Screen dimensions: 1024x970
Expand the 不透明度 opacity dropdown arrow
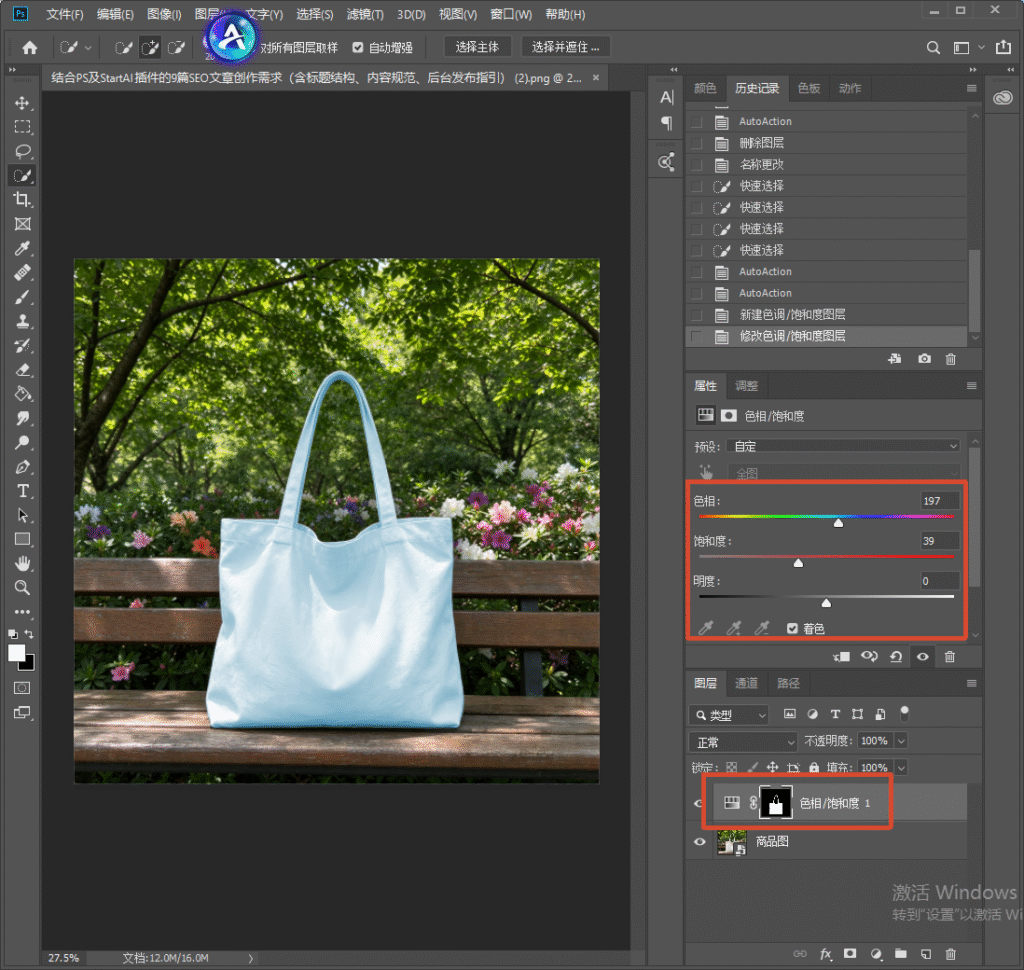coord(901,741)
